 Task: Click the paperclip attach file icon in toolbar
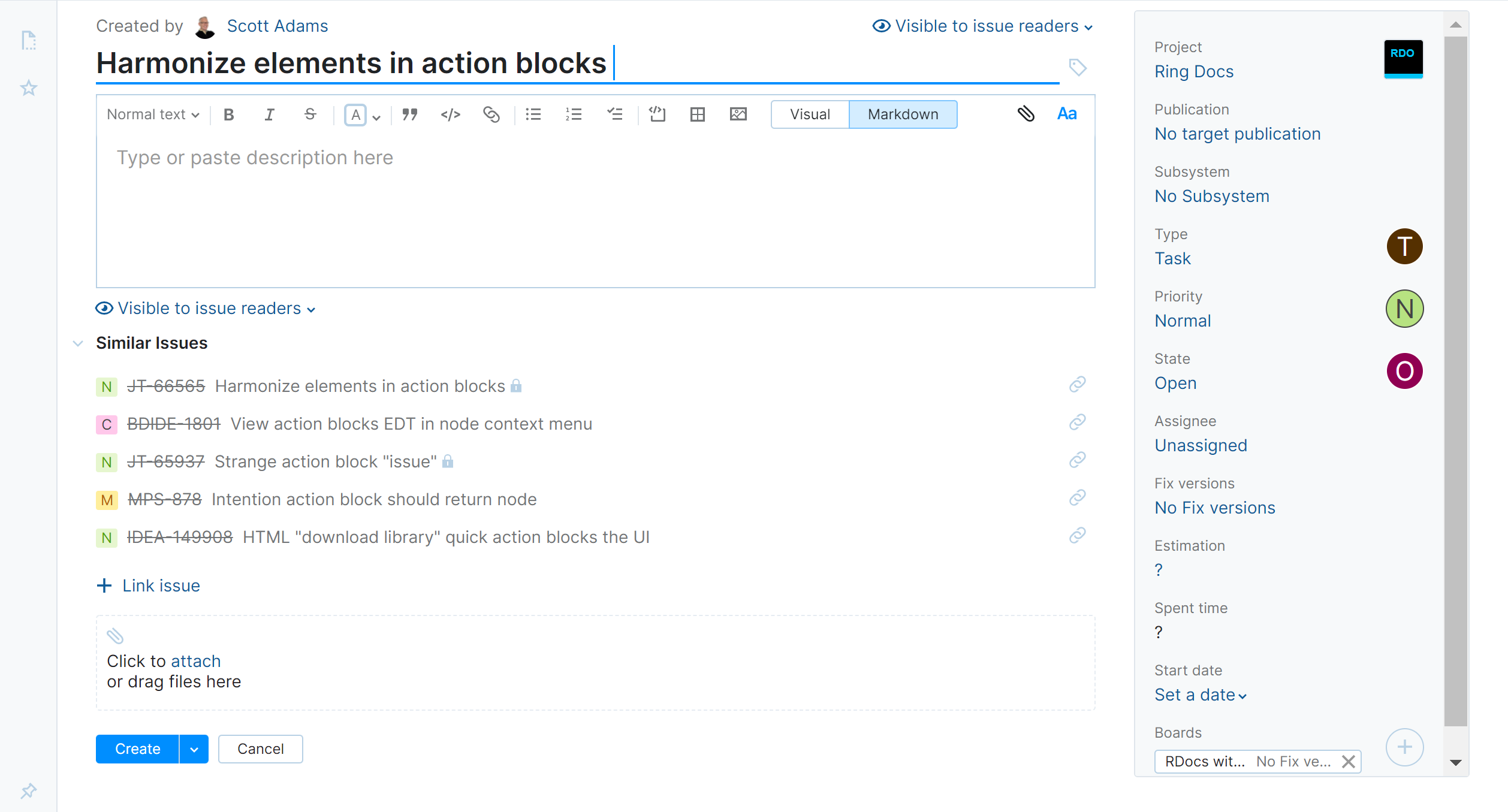[x=1026, y=114]
